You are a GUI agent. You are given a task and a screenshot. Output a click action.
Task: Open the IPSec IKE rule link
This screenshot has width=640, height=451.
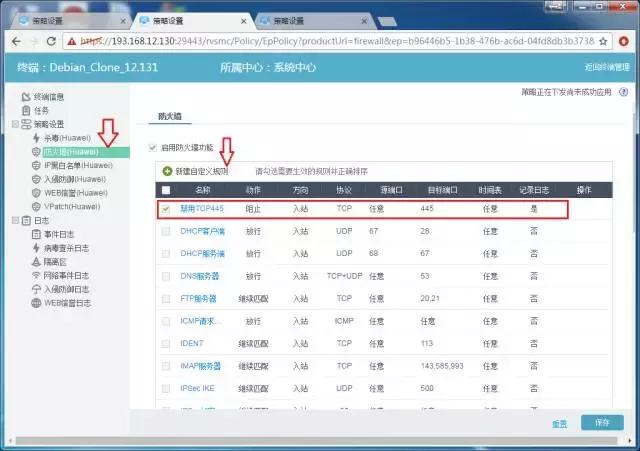197,388
